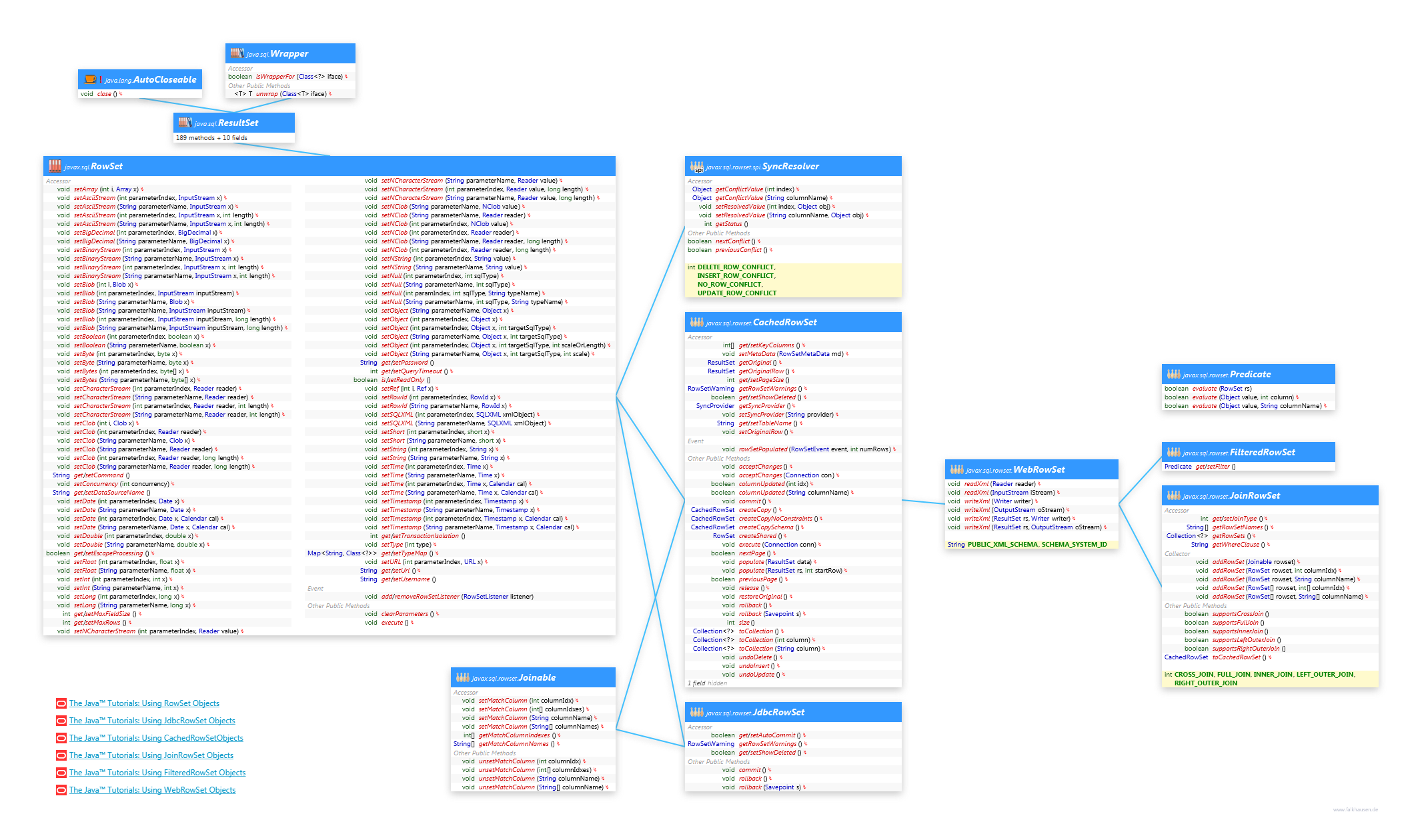Image resolution: width=1416 pixels, height=840 pixels.
Task: Click the WebRowSet header icon
Action: 956,469
